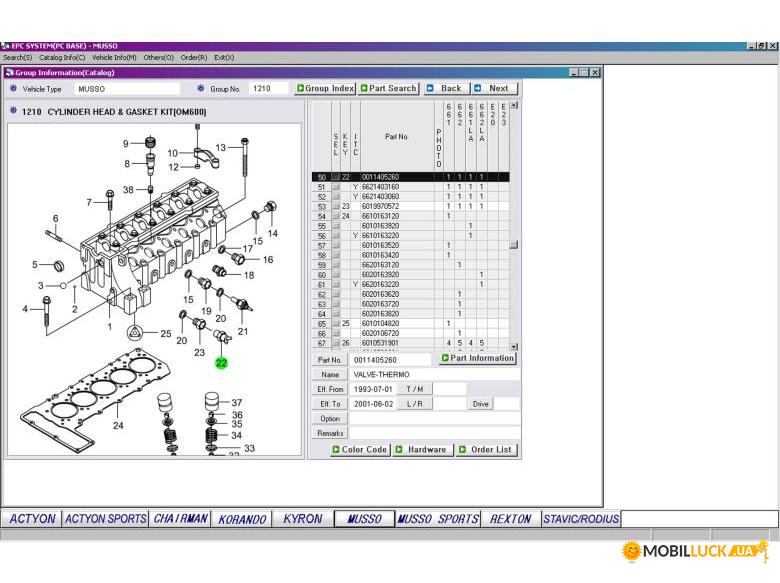Image resolution: width=780 pixels, height=583 pixels.
Task: Click callout 9 in the diagram
Action: (x=126, y=144)
